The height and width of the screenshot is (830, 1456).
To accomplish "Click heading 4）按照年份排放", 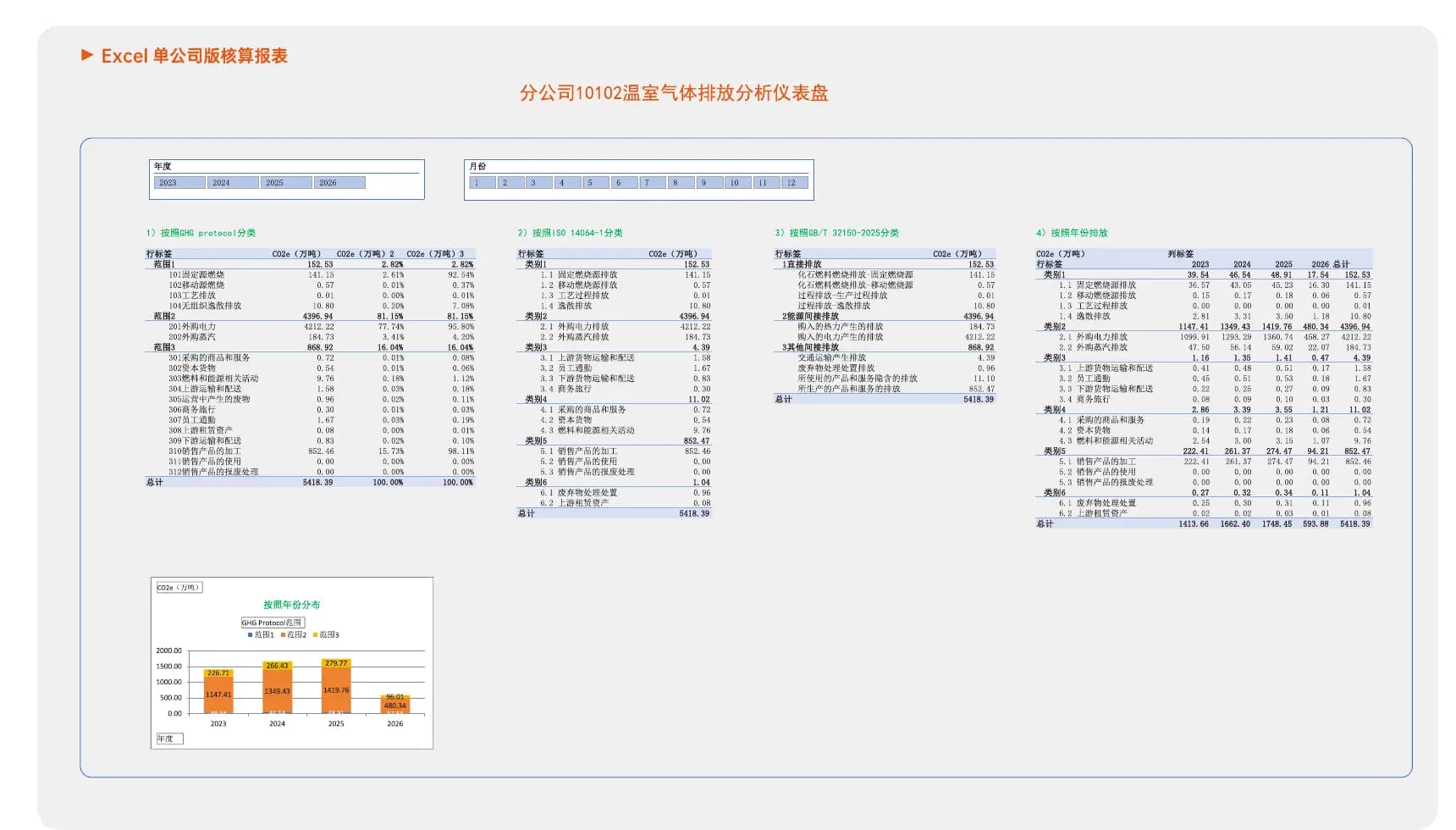I will (x=1072, y=233).
